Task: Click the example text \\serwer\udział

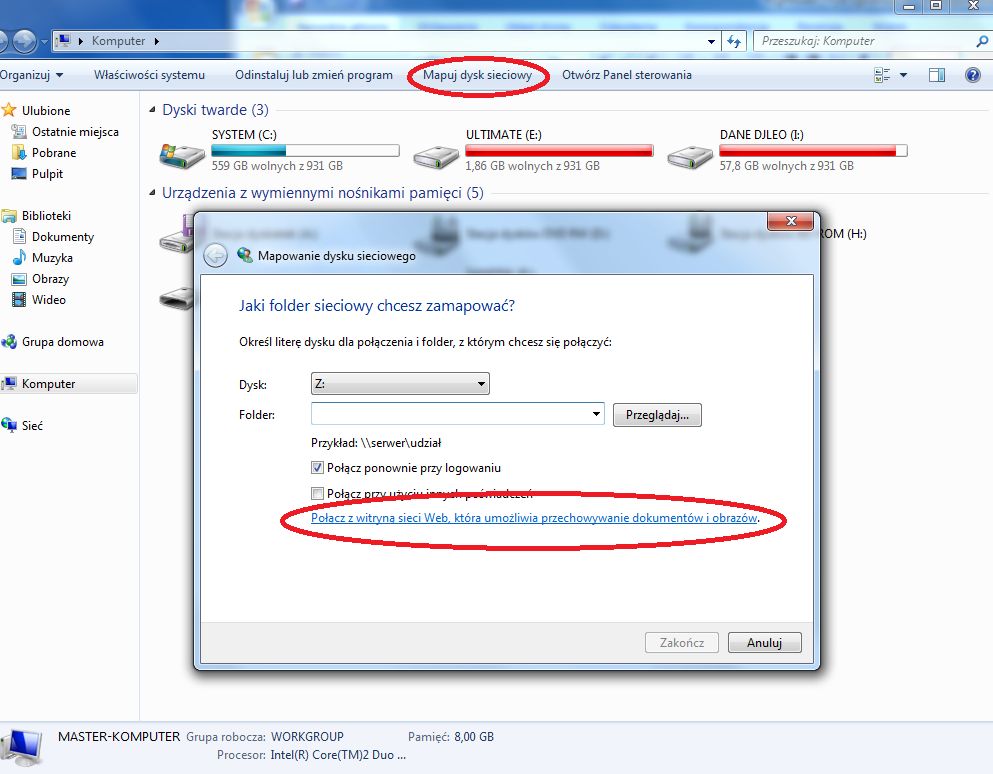Action: [400, 443]
